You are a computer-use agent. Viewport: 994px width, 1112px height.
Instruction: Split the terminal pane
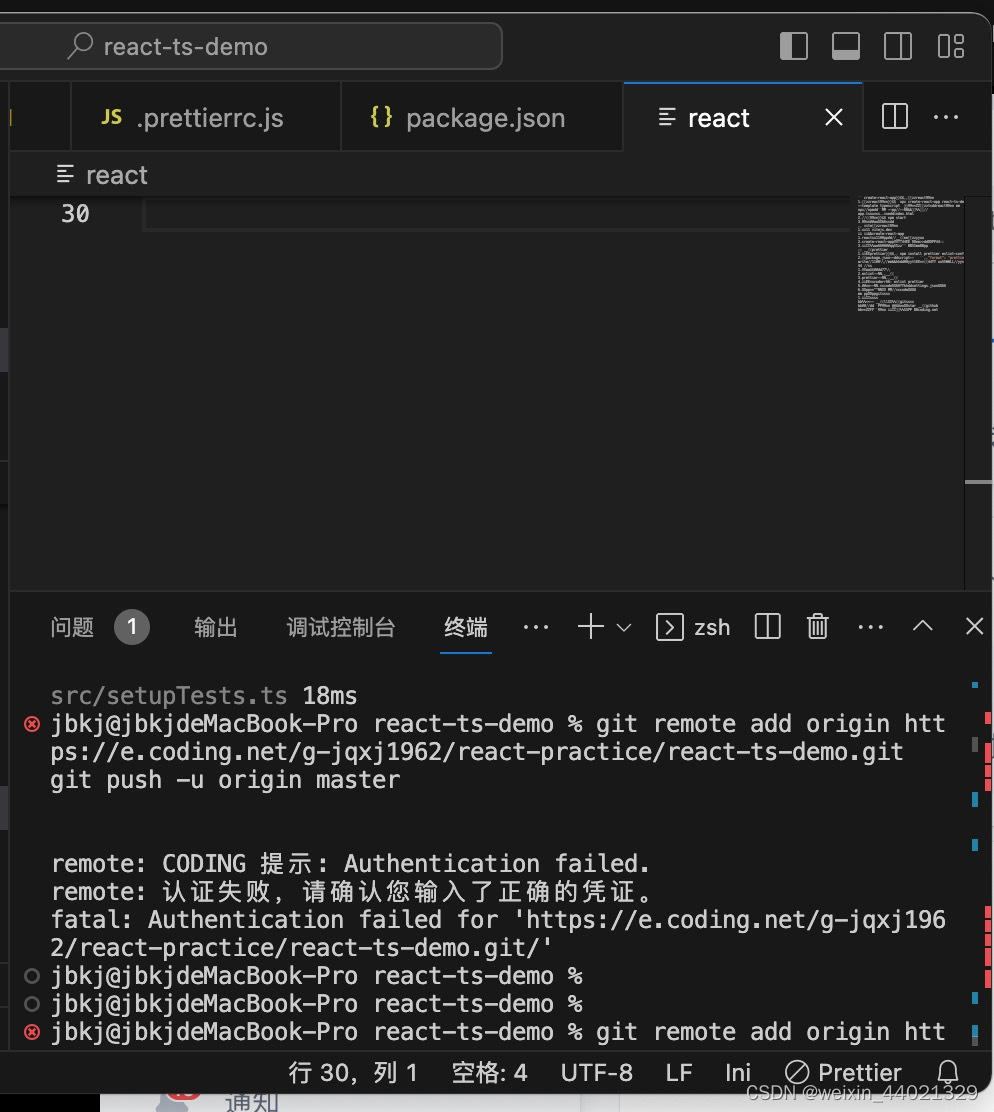pos(767,627)
